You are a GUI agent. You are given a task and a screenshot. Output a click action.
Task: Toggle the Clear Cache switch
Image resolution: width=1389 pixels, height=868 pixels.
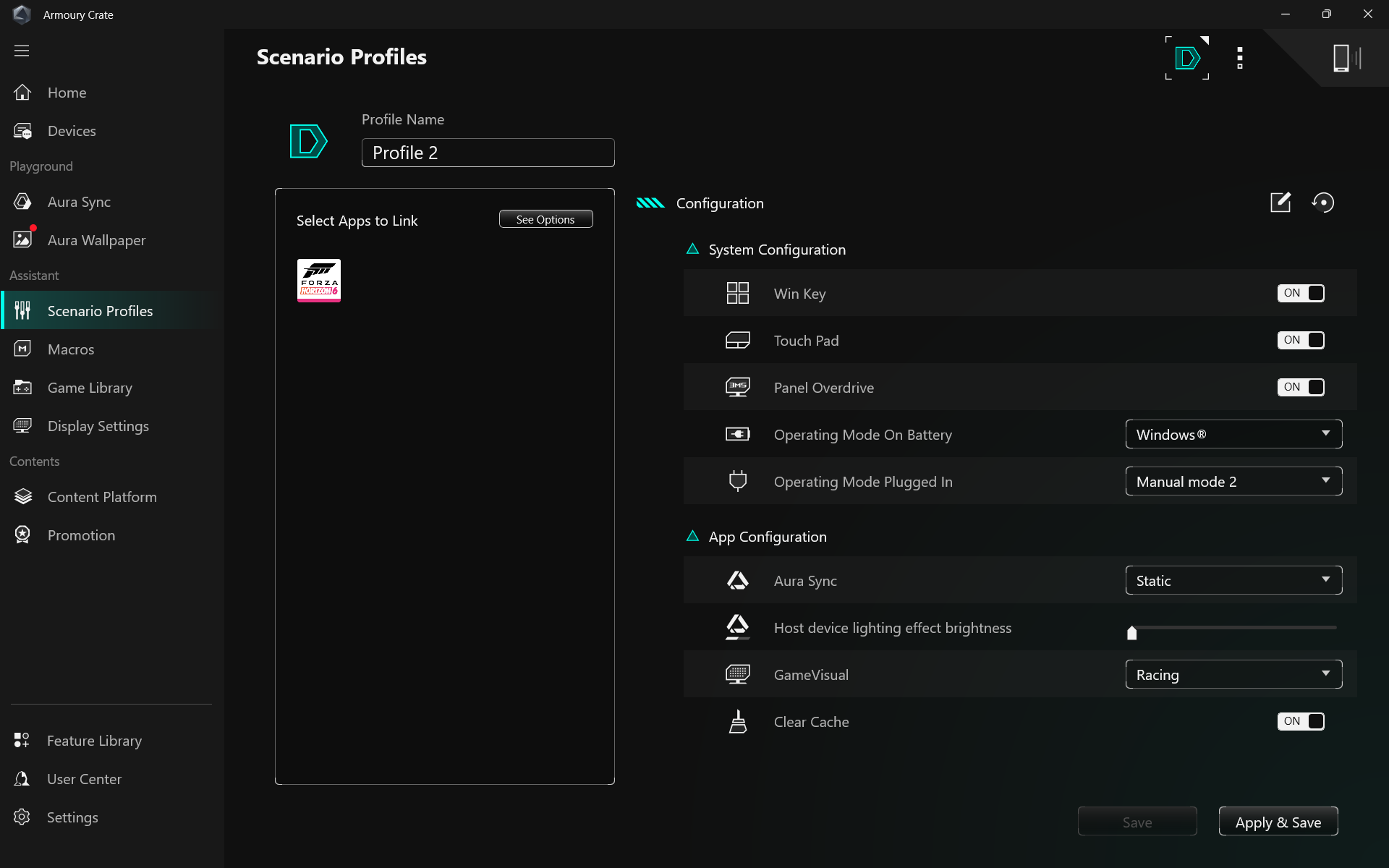click(1301, 721)
